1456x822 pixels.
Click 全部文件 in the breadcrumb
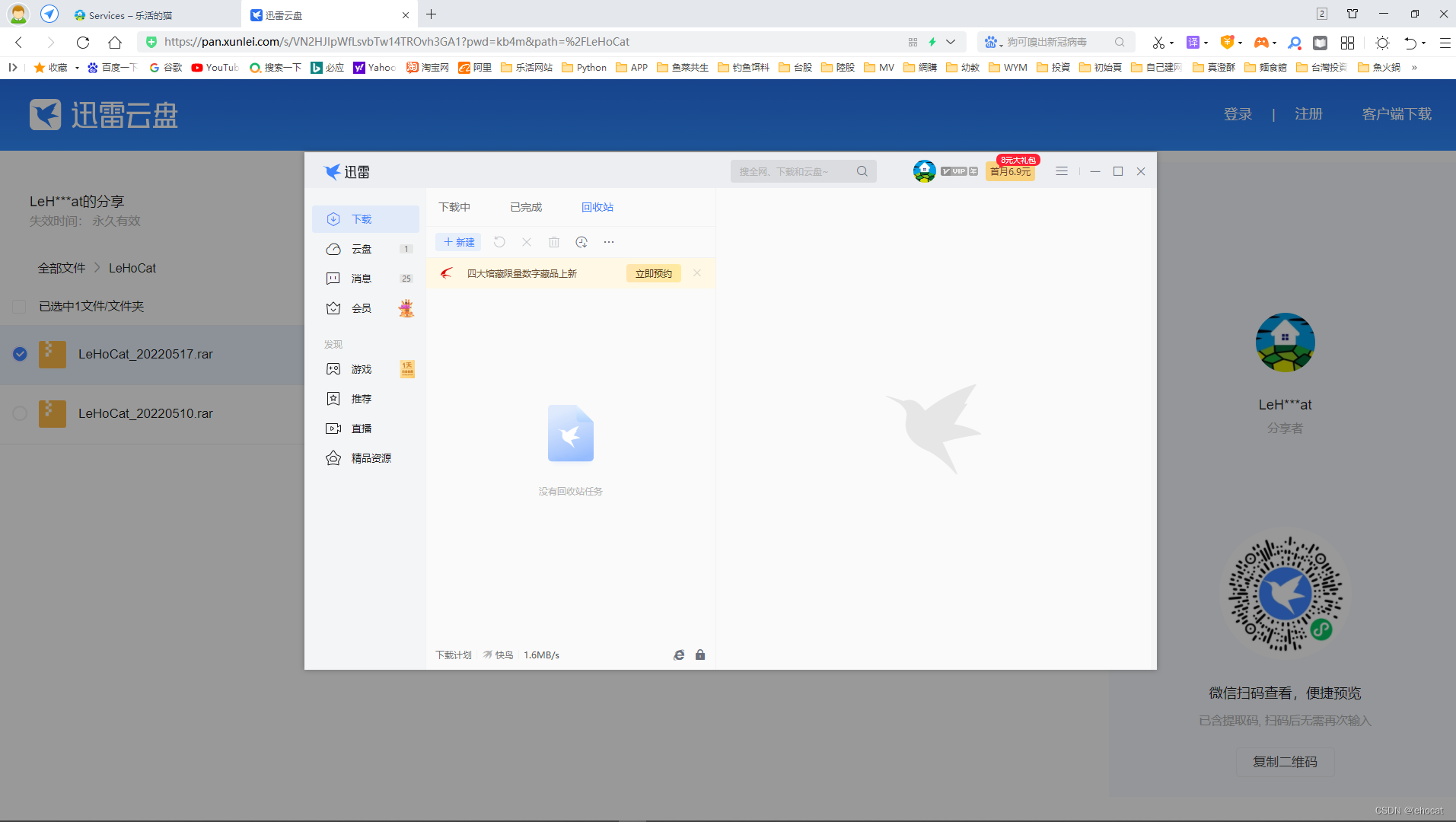62,268
